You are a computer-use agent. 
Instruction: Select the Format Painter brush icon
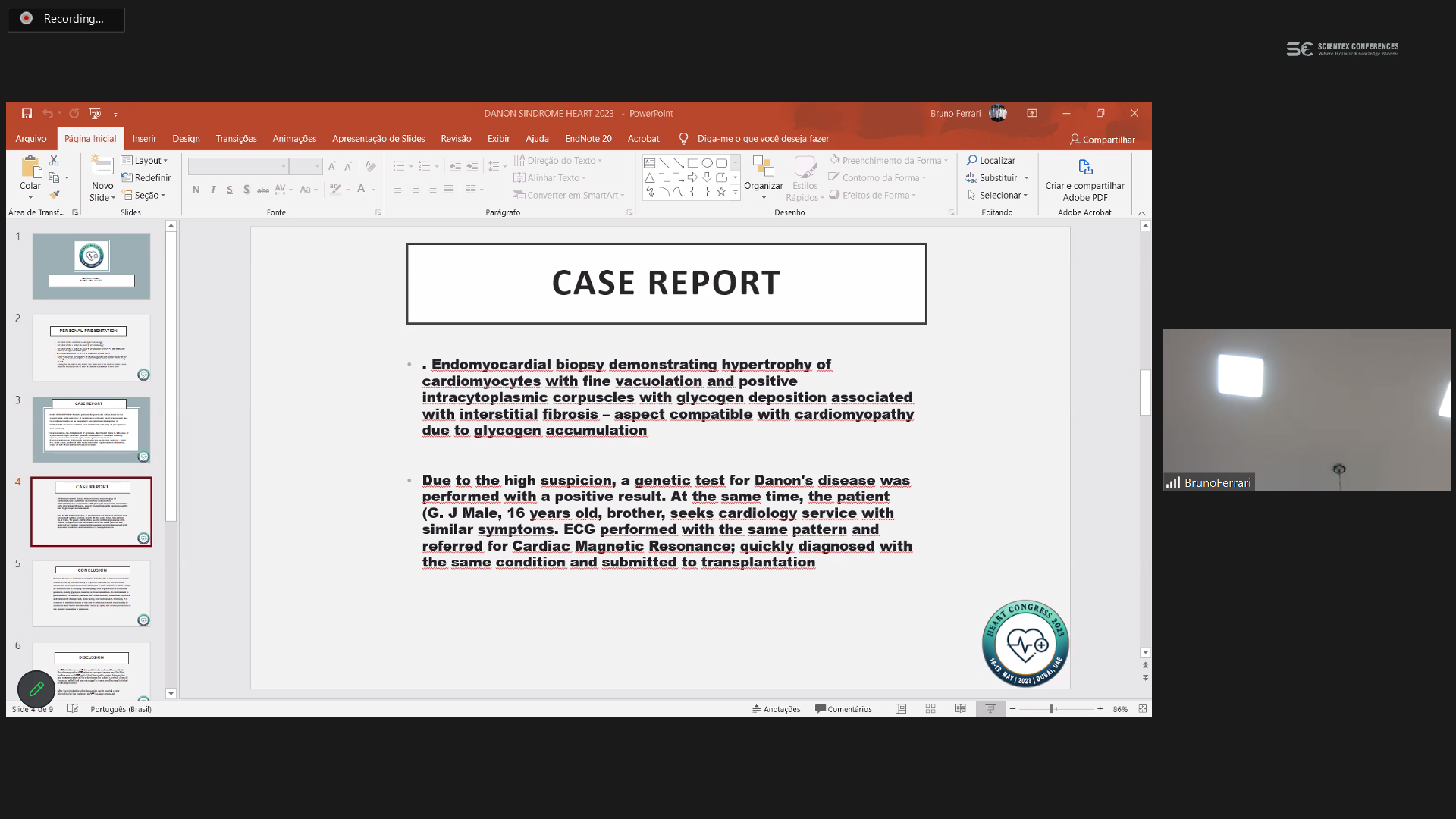click(x=54, y=195)
